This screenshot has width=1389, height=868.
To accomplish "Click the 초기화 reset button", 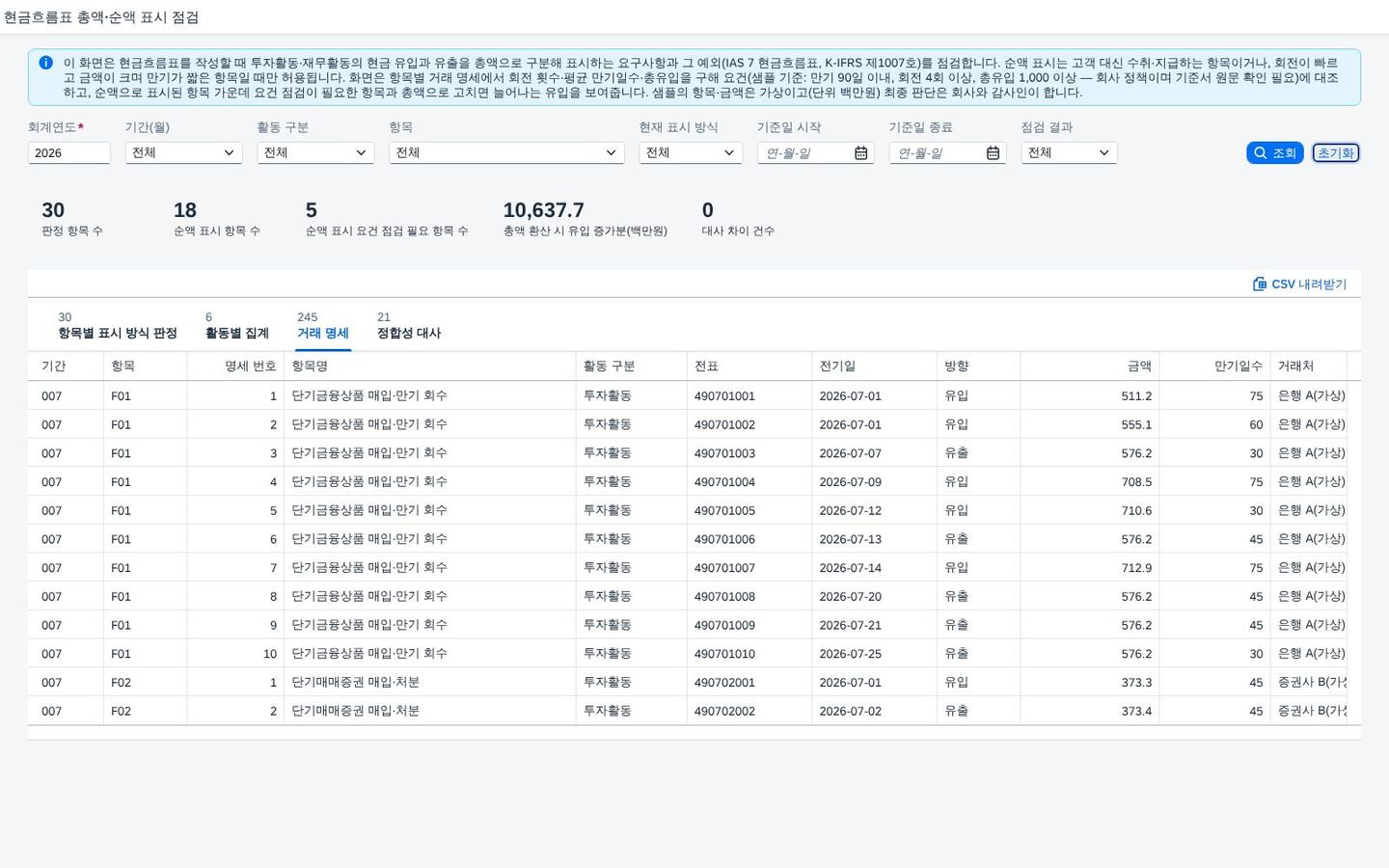I will [1336, 152].
